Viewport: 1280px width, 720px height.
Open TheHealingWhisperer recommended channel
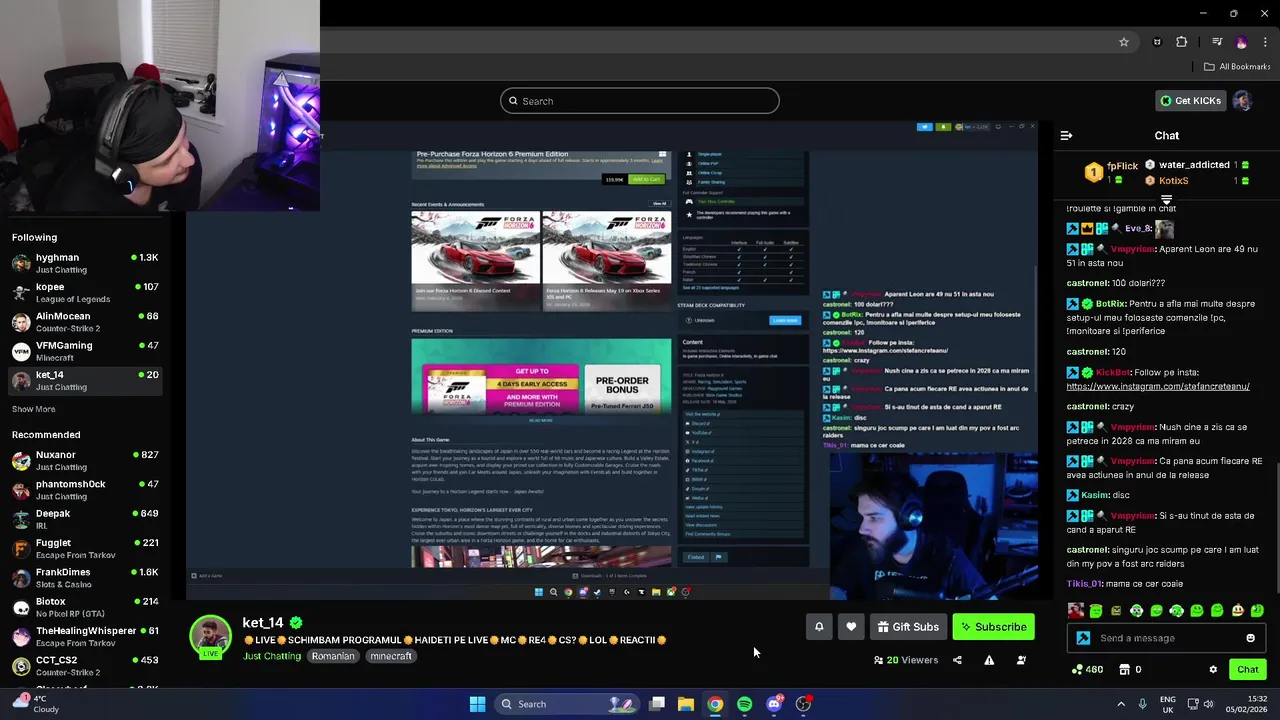tap(85, 637)
